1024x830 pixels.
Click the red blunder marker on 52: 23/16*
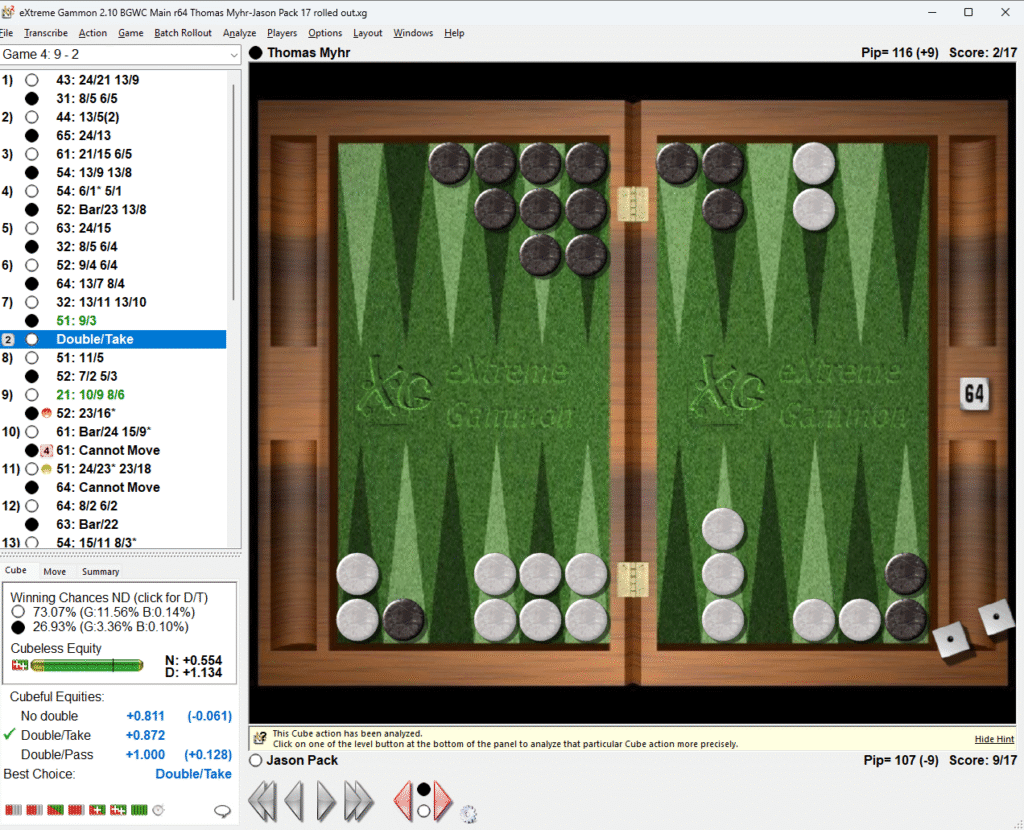[46, 413]
